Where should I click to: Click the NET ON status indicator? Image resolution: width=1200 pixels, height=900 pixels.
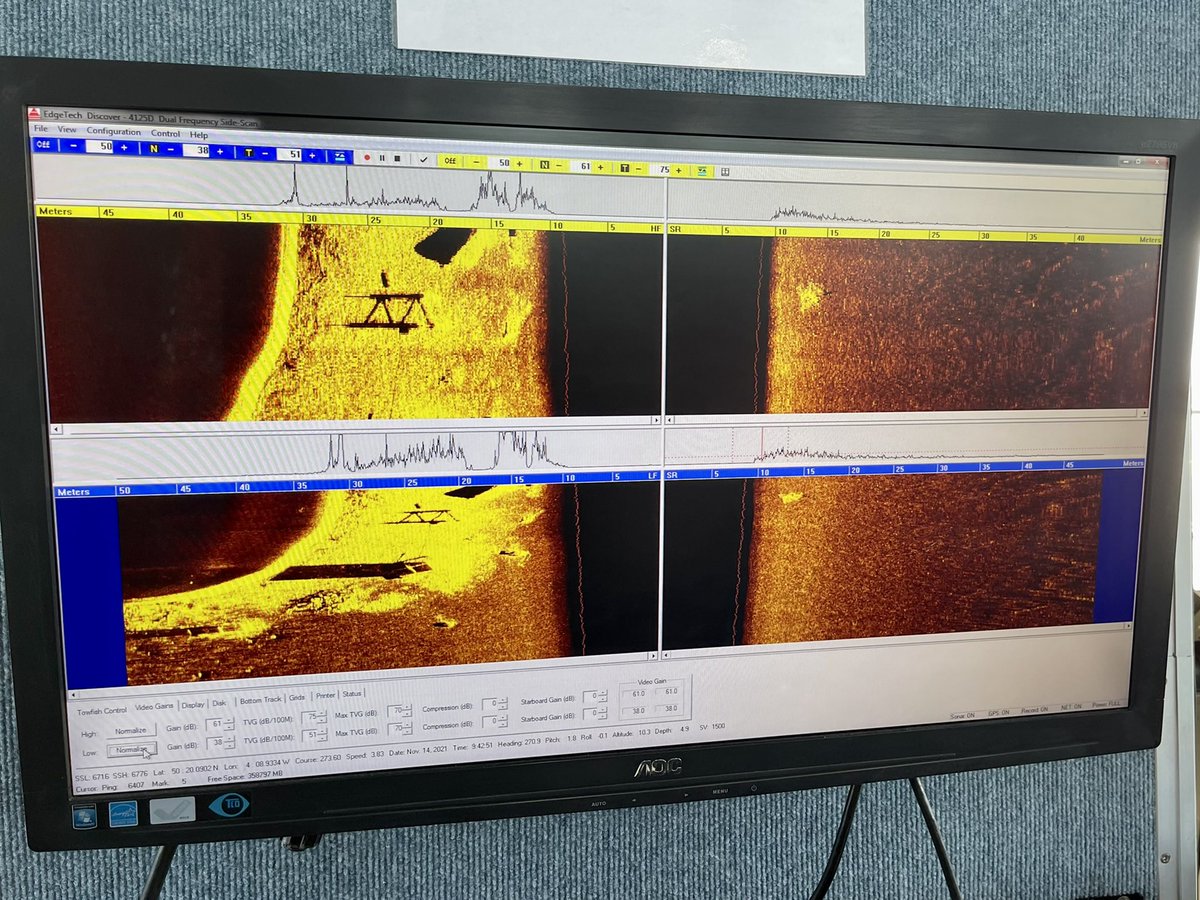click(x=1071, y=707)
